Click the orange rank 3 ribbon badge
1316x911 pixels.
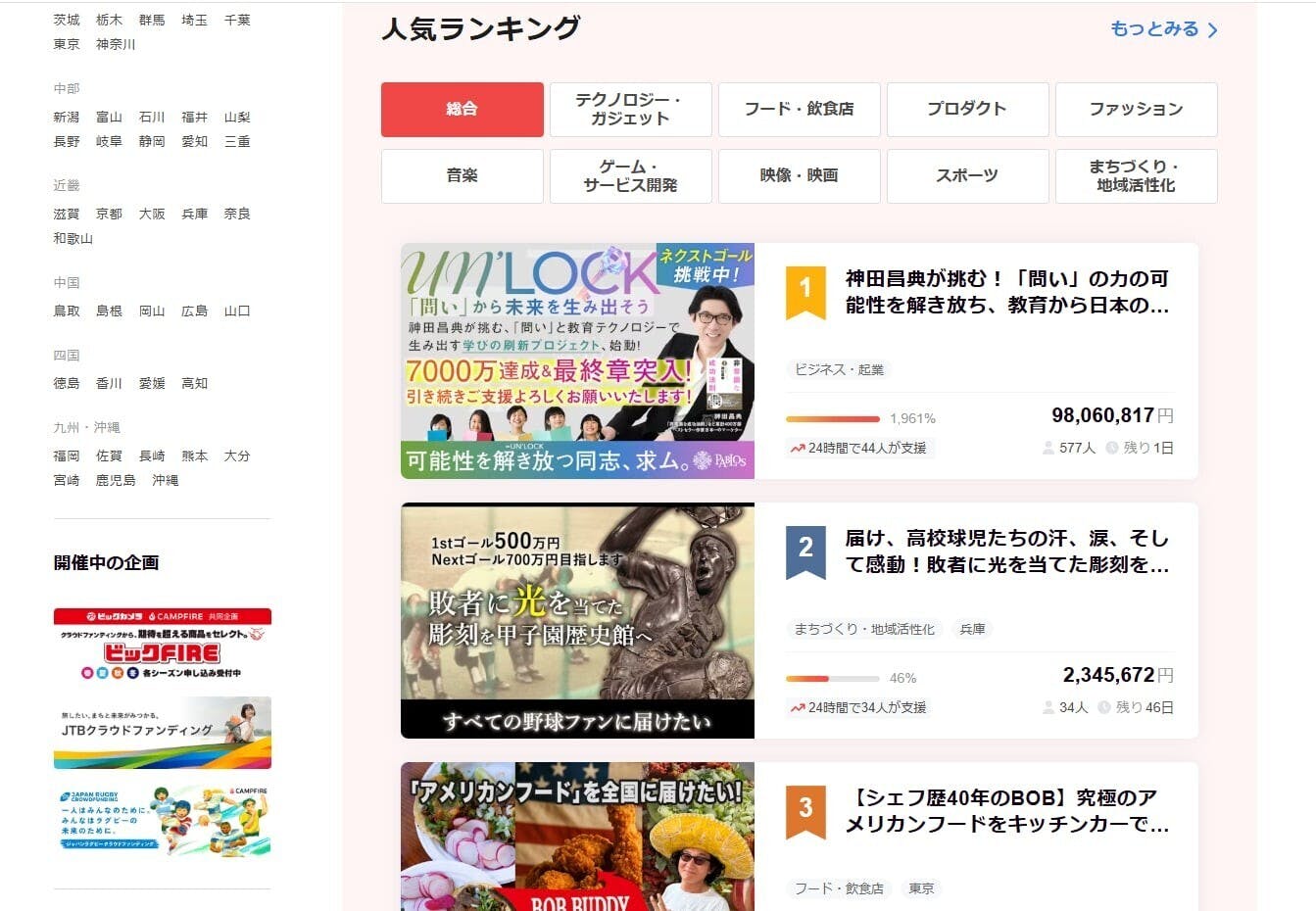tap(805, 810)
